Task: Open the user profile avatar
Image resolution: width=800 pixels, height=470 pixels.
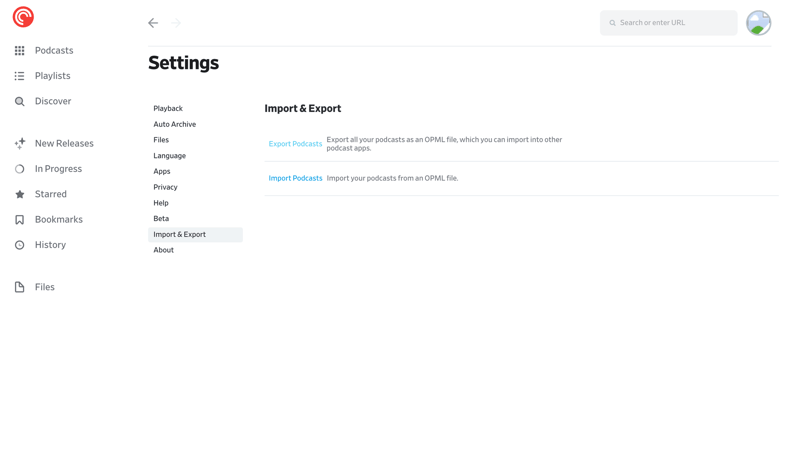Action: click(758, 23)
